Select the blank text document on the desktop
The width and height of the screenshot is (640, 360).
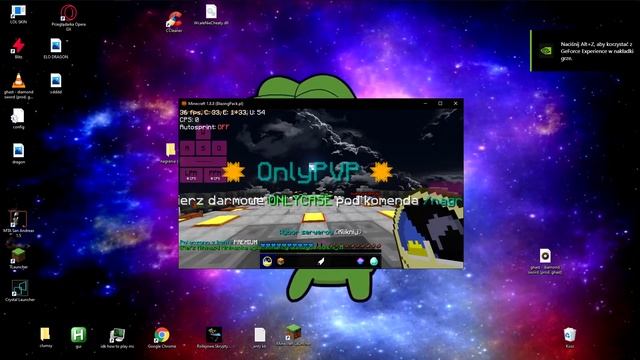click(x=260, y=338)
